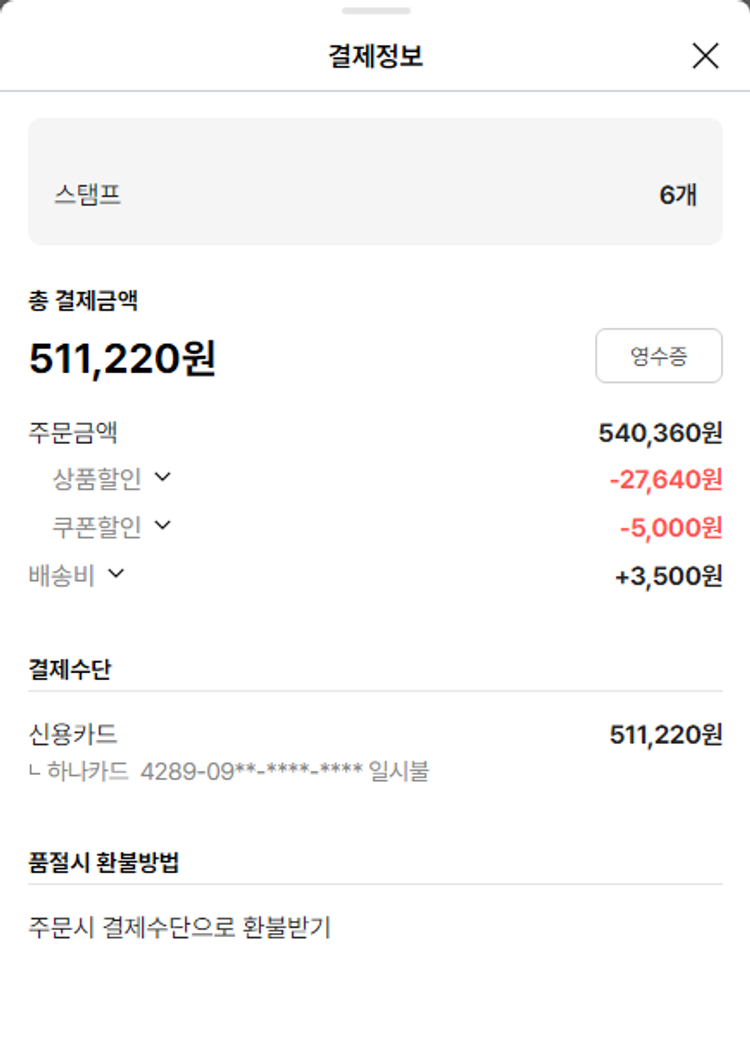Click the large 511,220원 total amount
750x1047 pixels.
click(122, 358)
